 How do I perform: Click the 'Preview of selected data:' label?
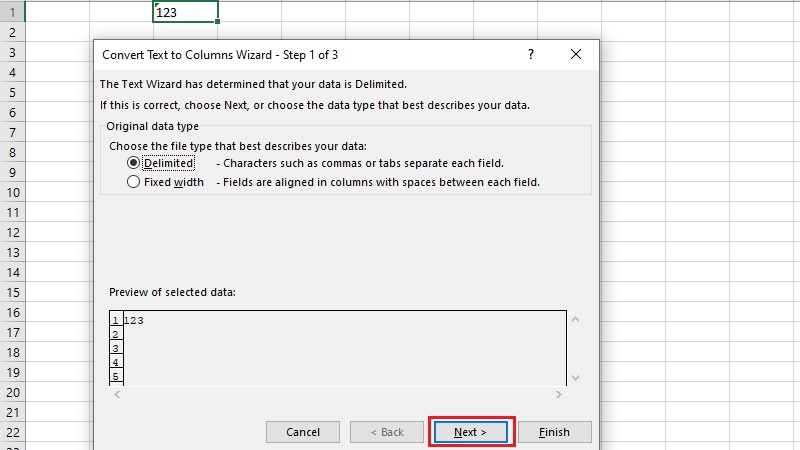[x=172, y=292]
